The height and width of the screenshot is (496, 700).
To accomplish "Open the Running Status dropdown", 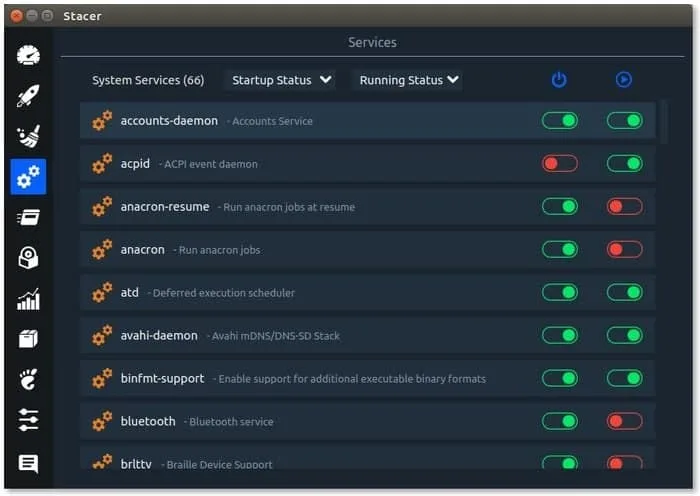I will (x=408, y=80).
